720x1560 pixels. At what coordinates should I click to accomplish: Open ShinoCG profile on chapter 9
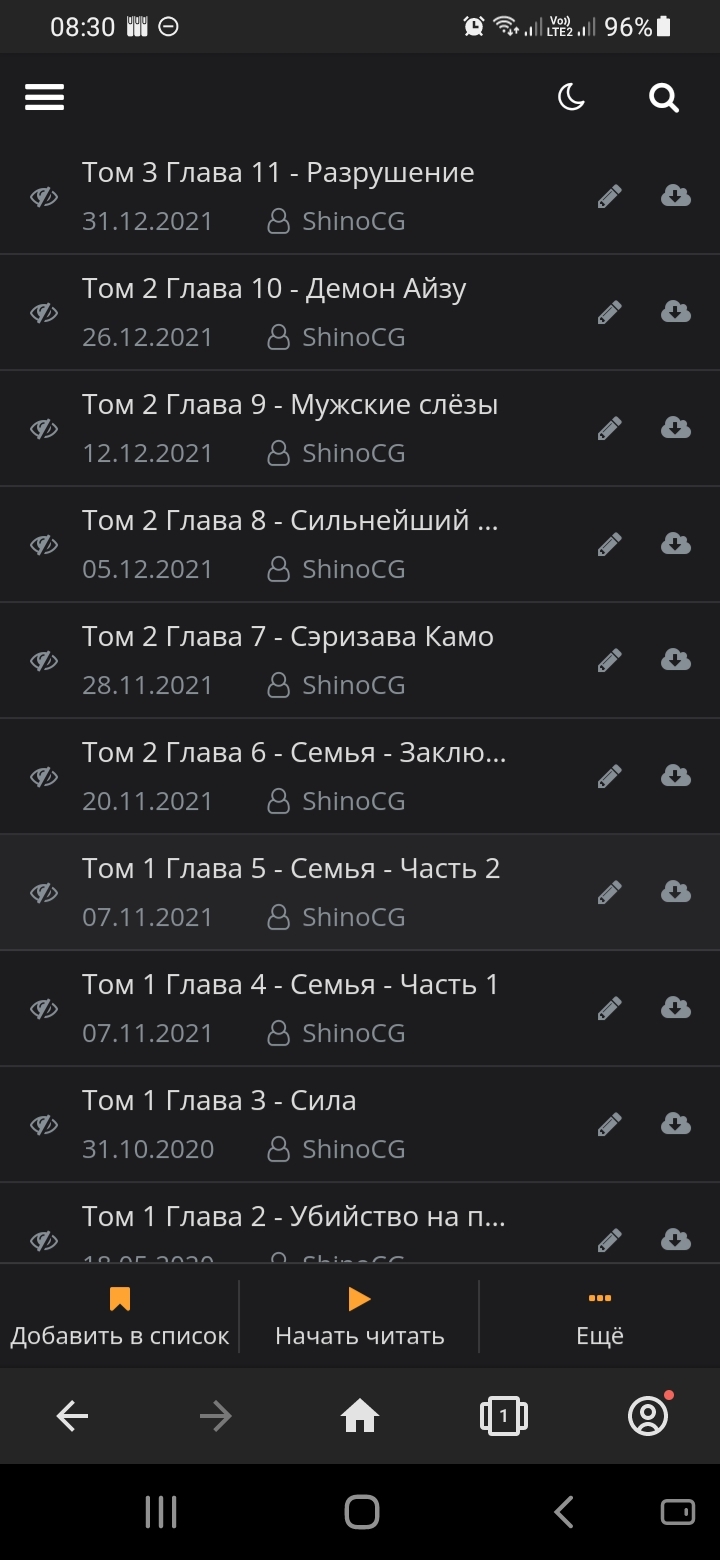pyautogui.click(x=353, y=453)
